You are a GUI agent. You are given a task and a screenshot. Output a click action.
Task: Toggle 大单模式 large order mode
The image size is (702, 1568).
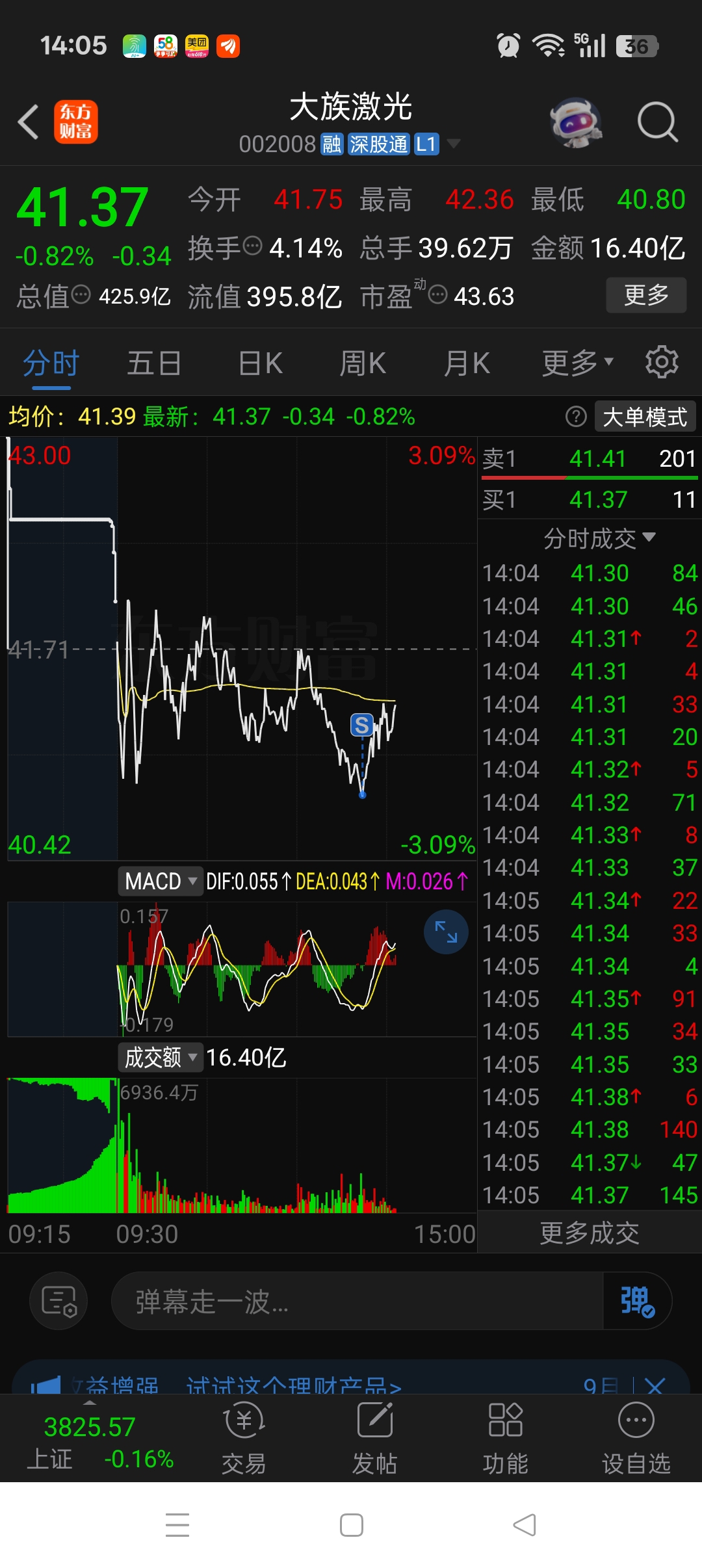645,416
